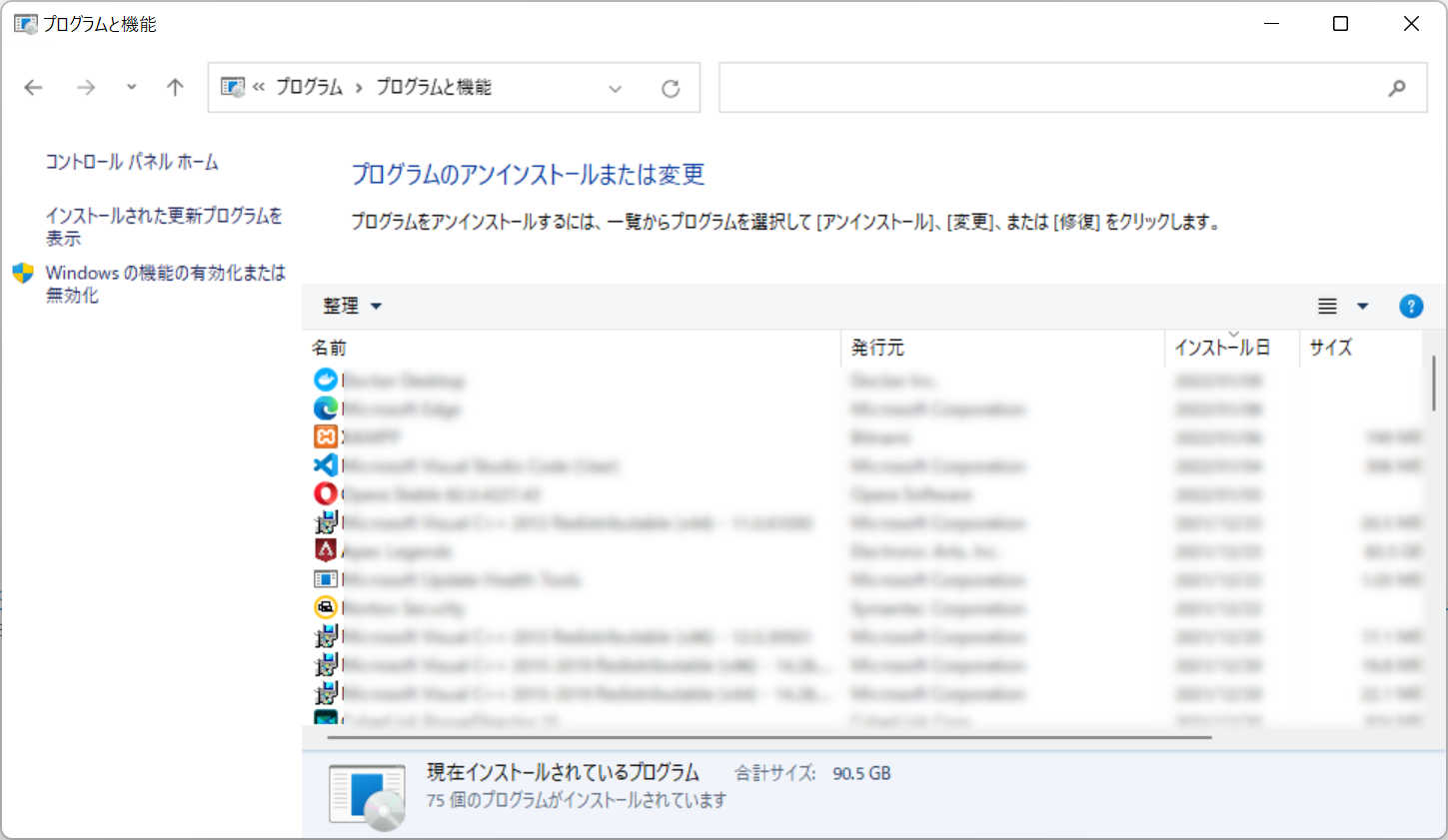Navigate back with the left arrow

tap(34, 88)
